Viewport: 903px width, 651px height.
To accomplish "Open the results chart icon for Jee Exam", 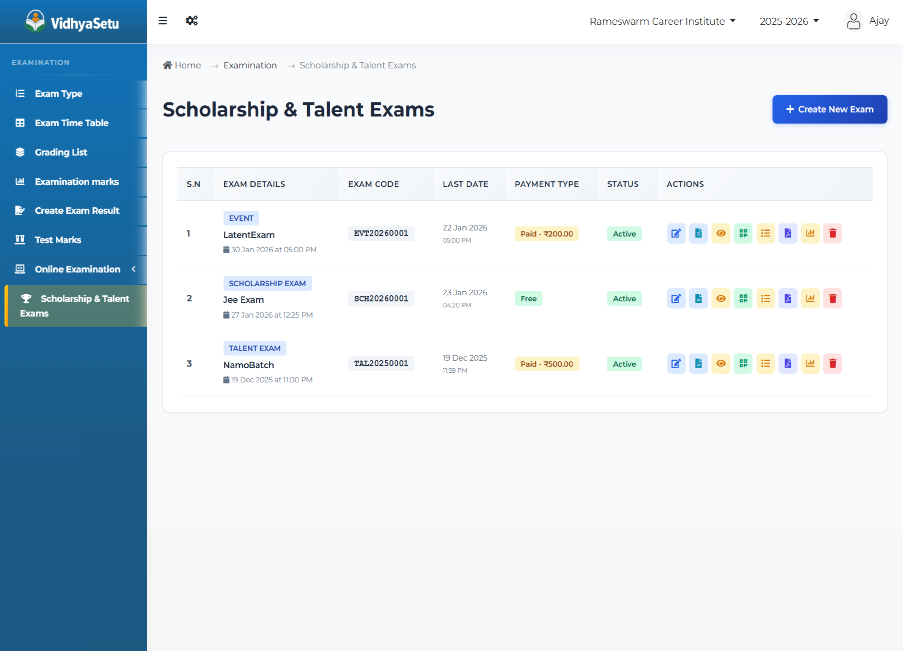I will [810, 298].
